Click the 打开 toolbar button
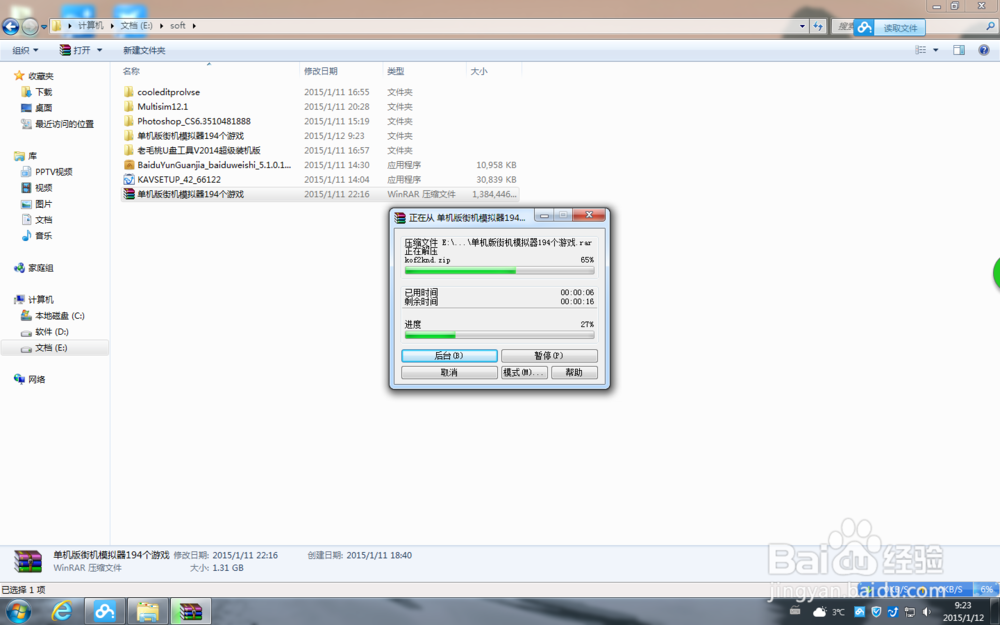Viewport: 1000px width, 625px height. click(x=75, y=50)
